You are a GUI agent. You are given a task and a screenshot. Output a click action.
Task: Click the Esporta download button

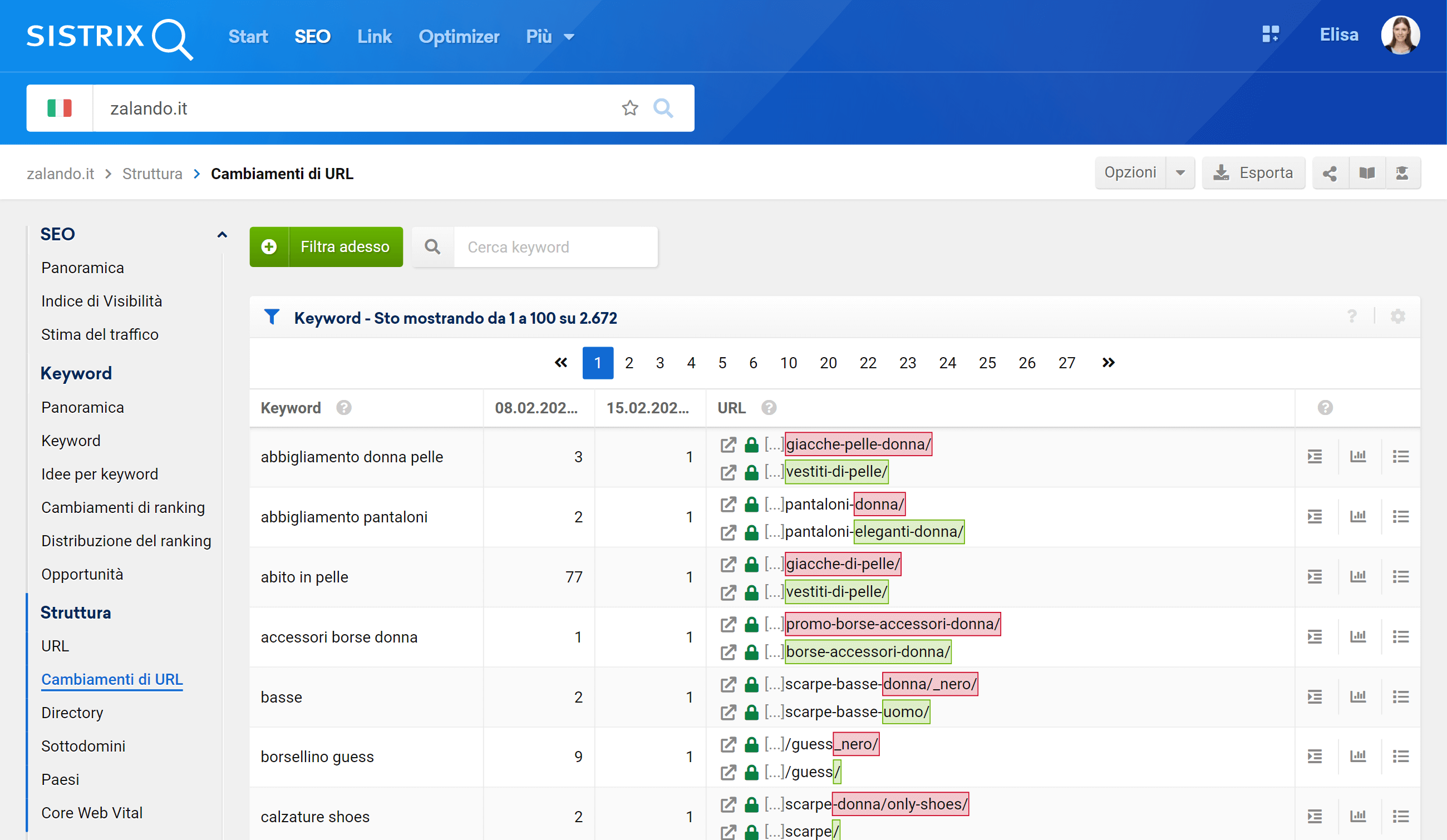[x=1253, y=173]
